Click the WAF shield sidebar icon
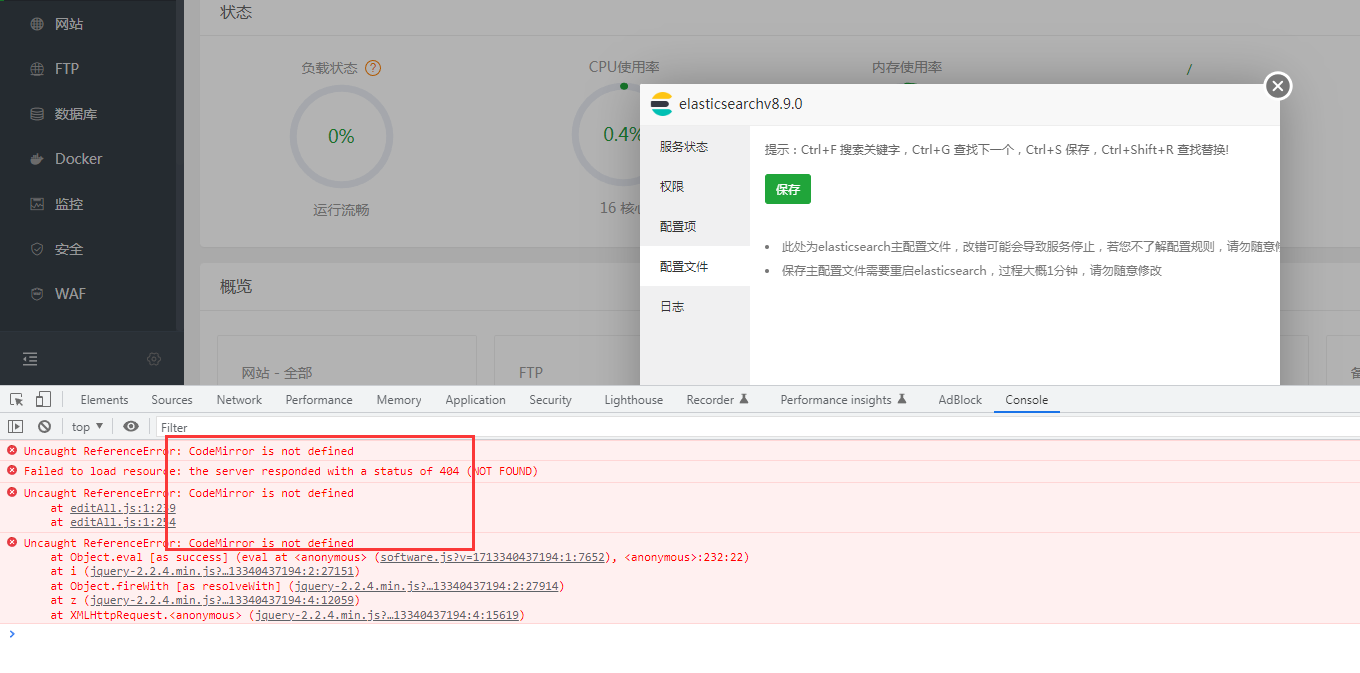This screenshot has height=673, width=1360. (x=37, y=294)
